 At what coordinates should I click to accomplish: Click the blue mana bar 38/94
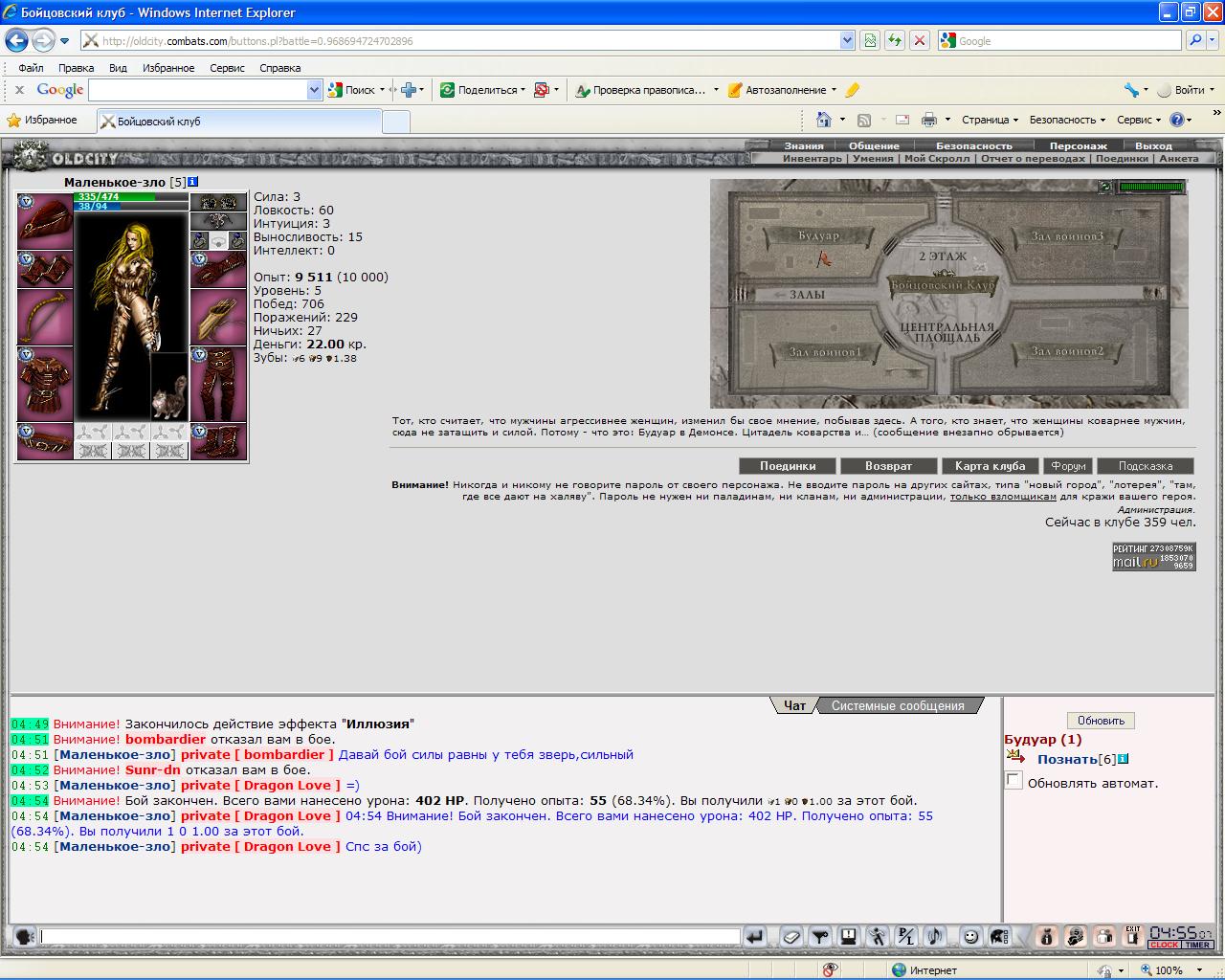coord(131,206)
